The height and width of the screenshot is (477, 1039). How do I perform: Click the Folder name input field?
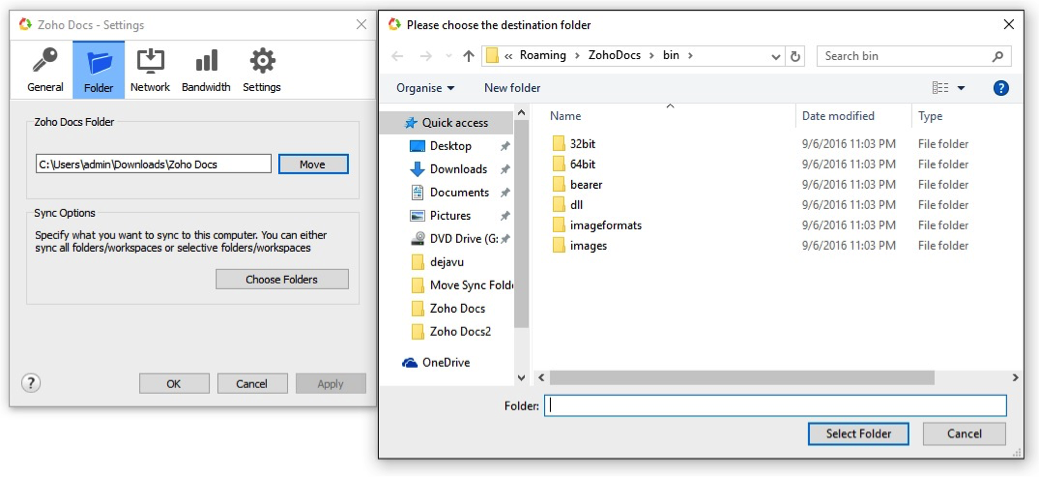pos(775,406)
